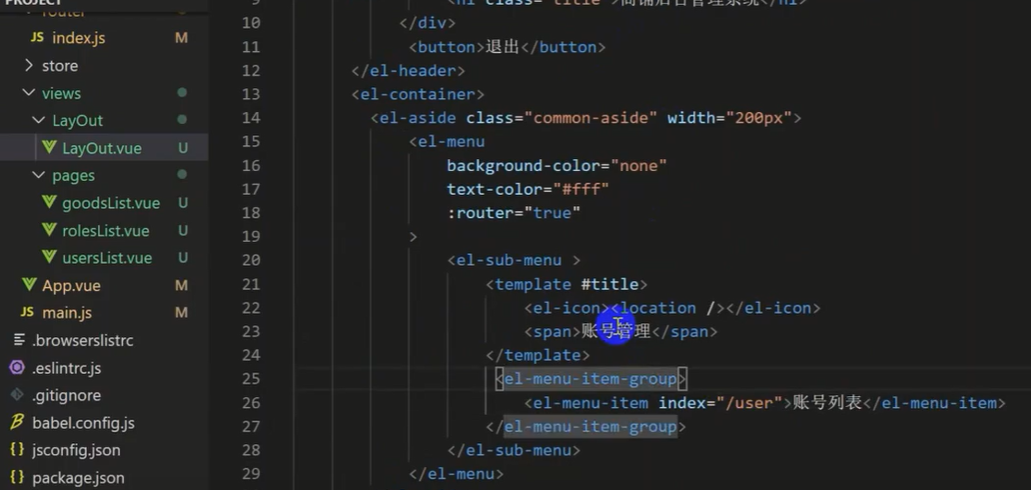Click the pages folder label
Screen dimensions: 1031x490
(74, 176)
